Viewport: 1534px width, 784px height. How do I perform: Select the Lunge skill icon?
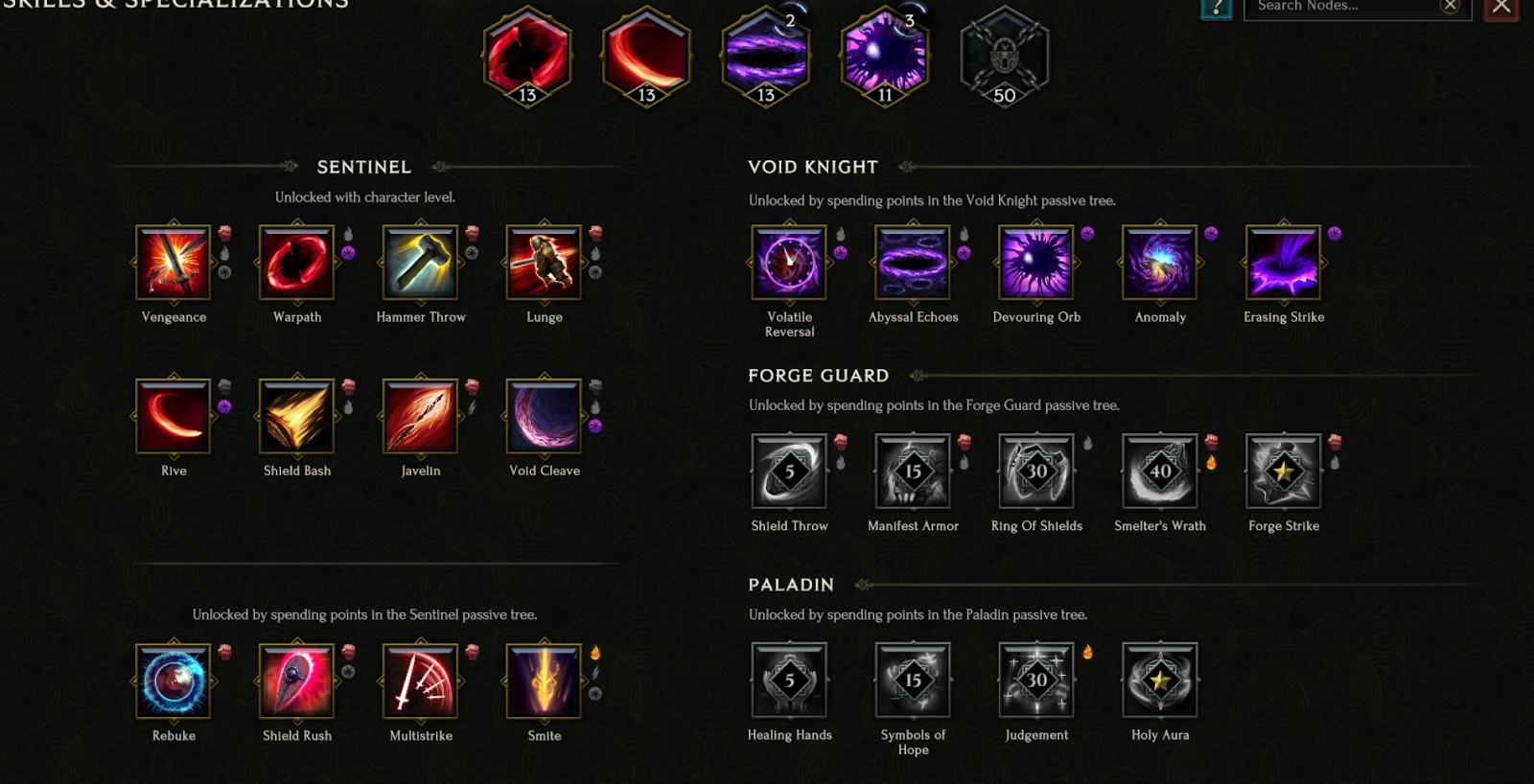544,263
